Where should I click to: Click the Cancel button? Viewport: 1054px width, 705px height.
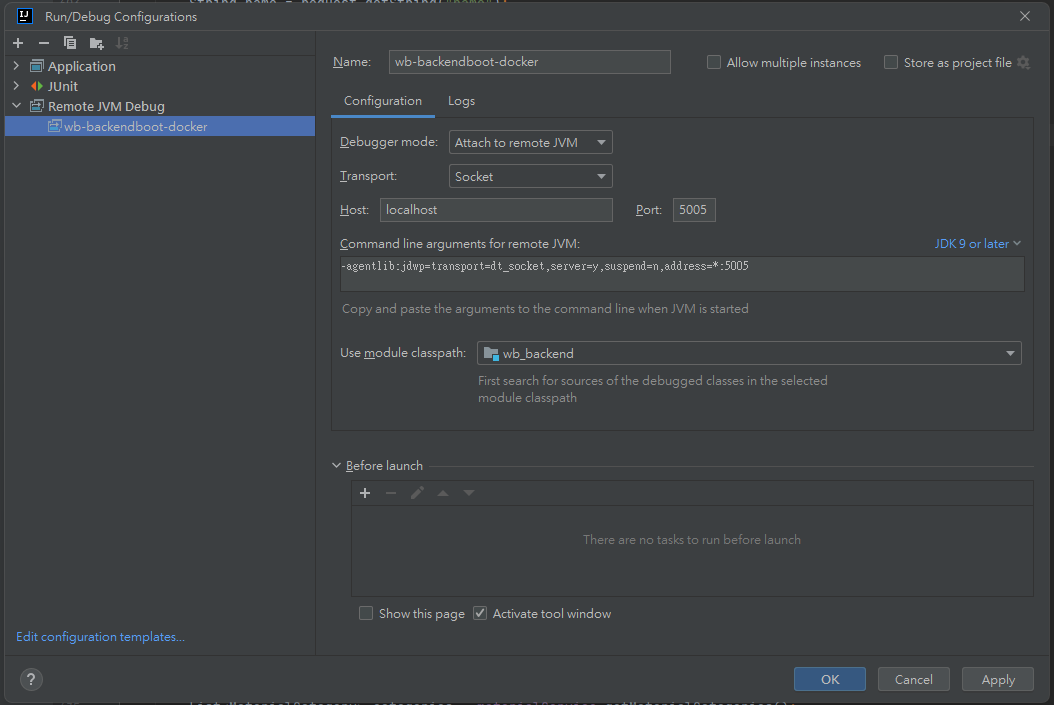point(914,679)
